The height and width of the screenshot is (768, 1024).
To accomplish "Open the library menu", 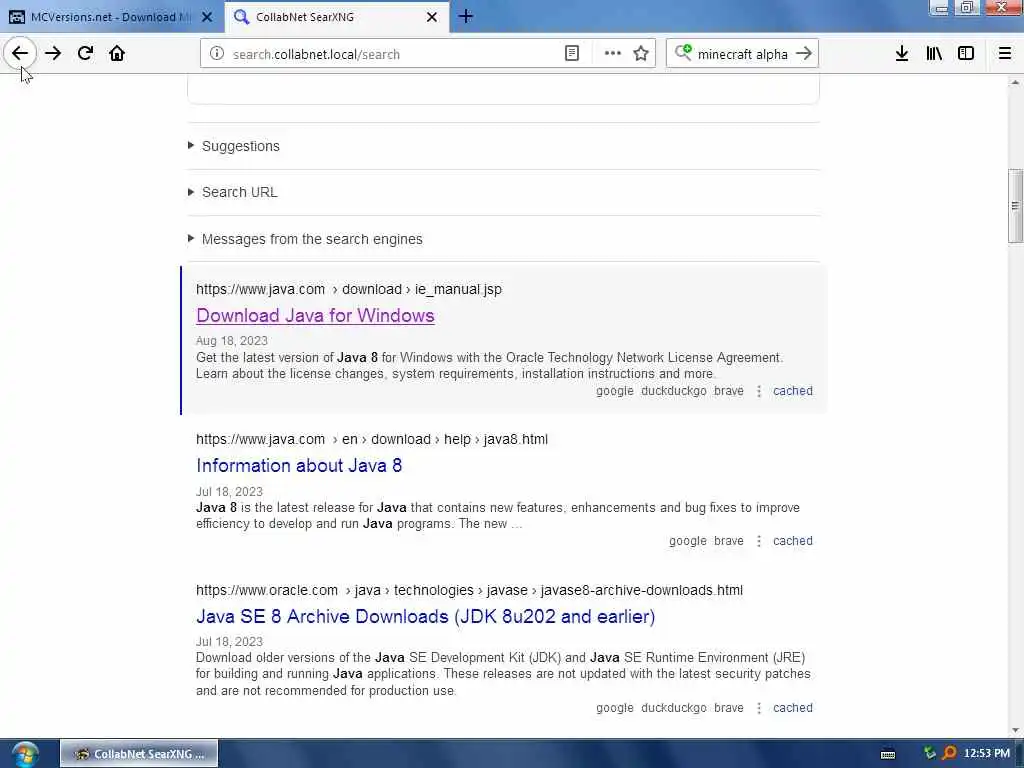I will (934, 54).
